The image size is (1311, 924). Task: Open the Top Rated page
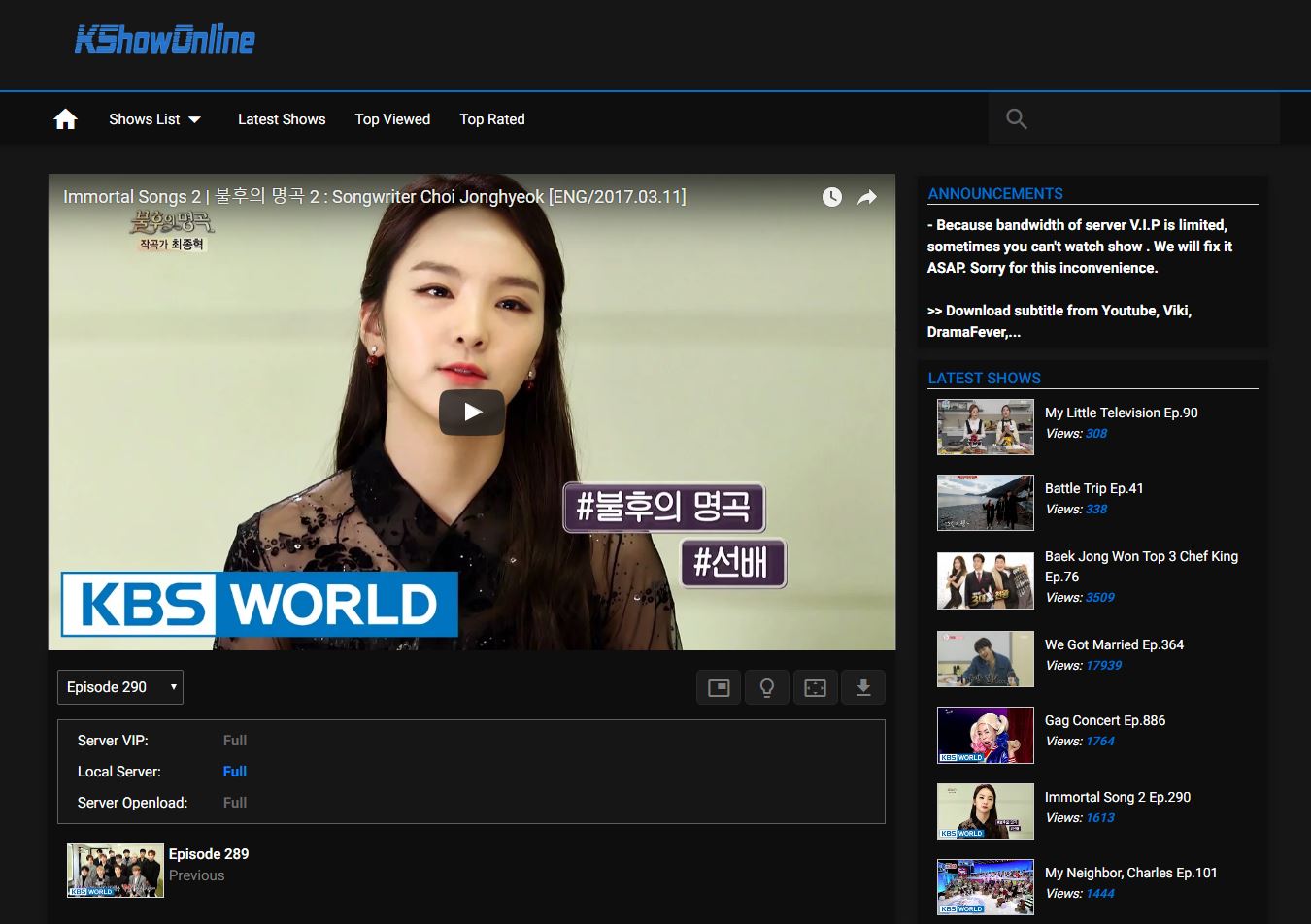tap(492, 119)
